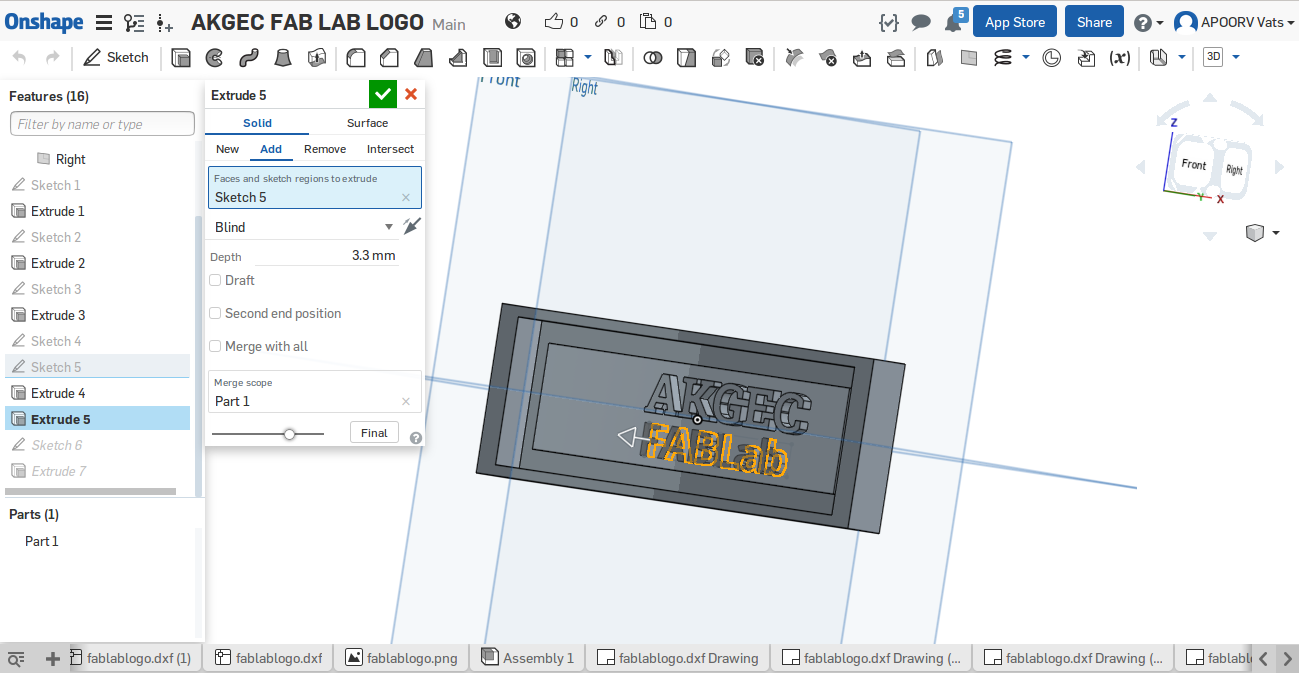Select the Mirror tool
Screen dimensions: 1299x673
pyautogui.click(x=615, y=58)
